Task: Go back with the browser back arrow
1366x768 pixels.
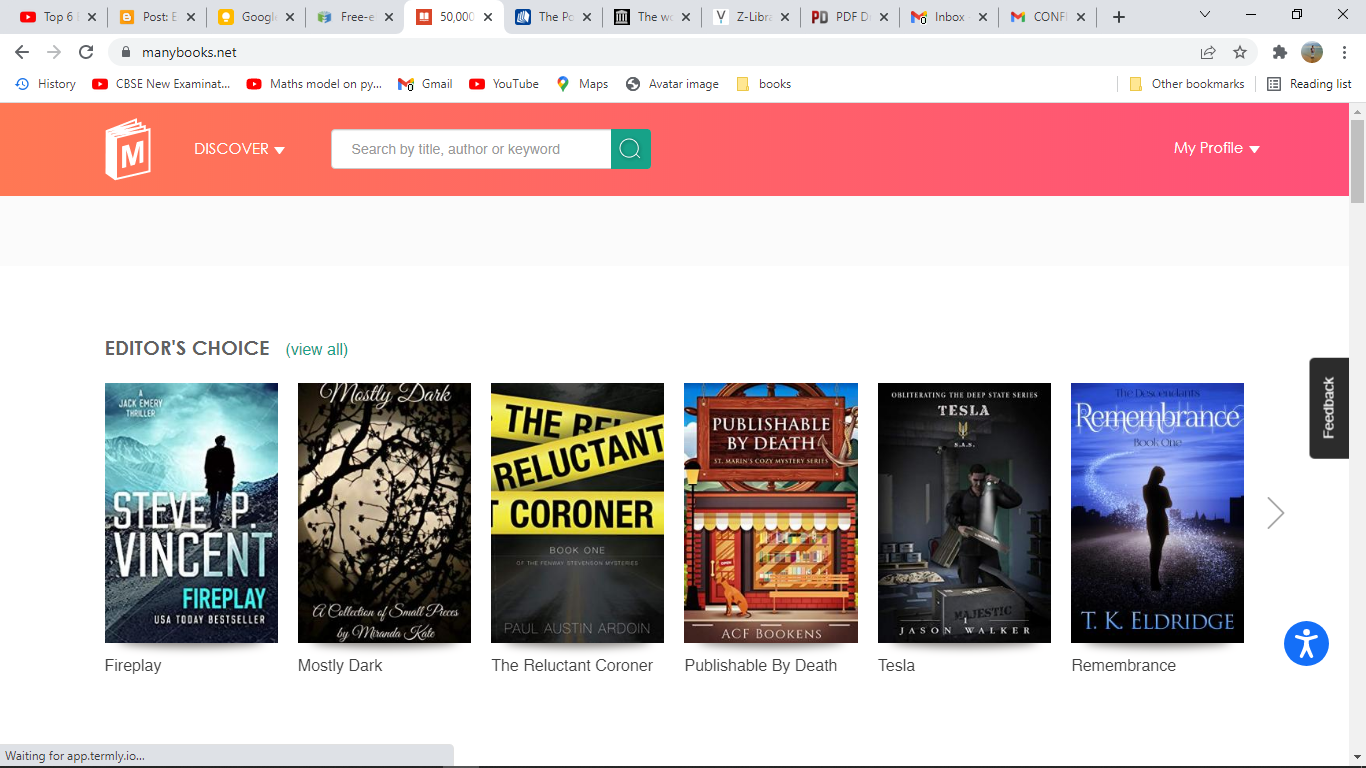Action: click(22, 52)
